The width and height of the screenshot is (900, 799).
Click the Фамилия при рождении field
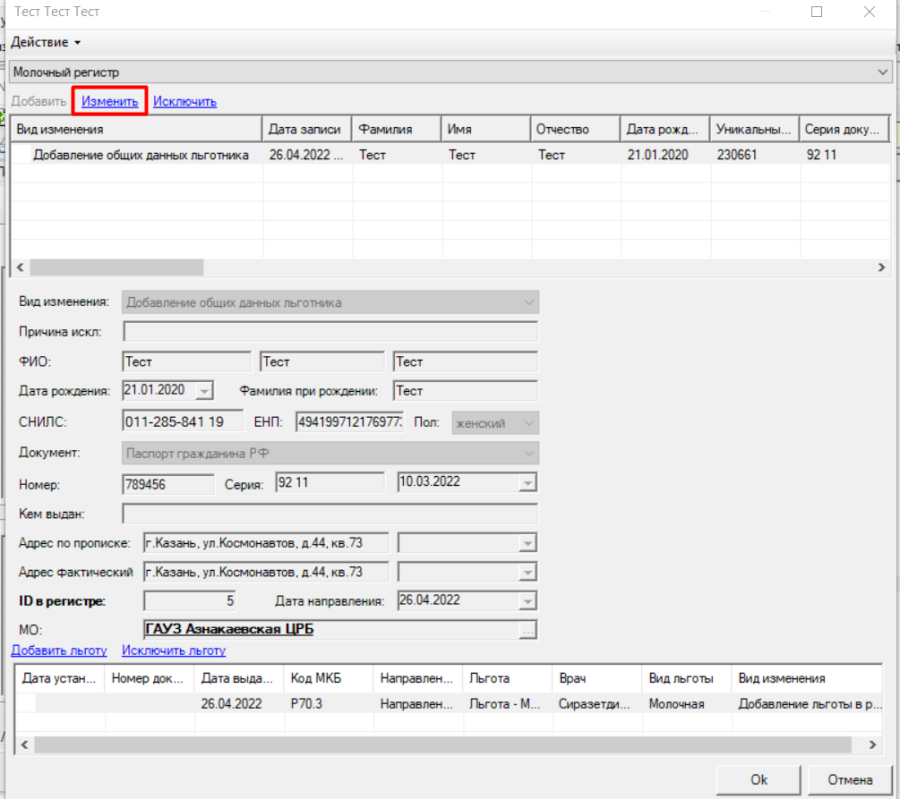[x=465, y=391]
